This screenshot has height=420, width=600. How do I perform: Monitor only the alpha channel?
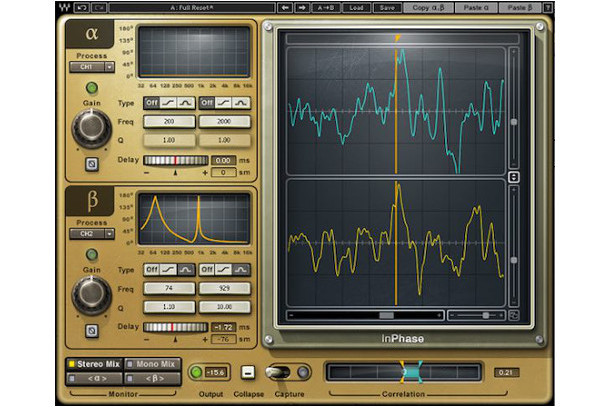[x=94, y=379]
